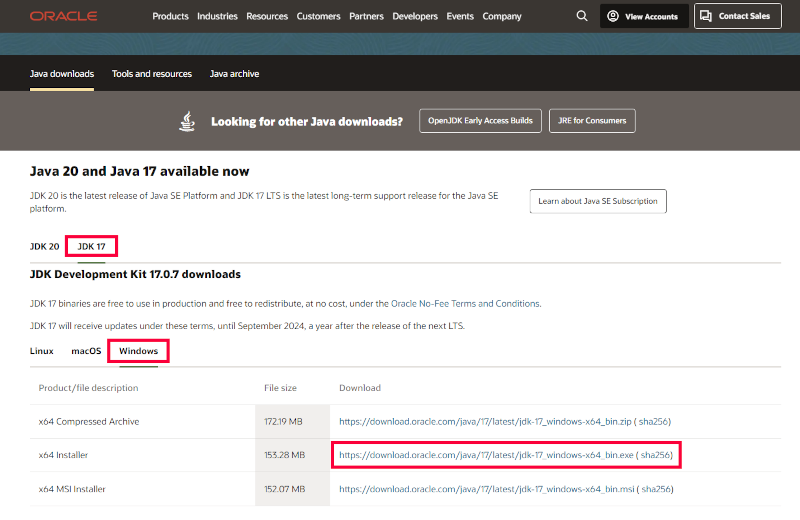Image resolution: width=800 pixels, height=520 pixels.
Task: Switch to the Java archive tab
Action: 234,74
